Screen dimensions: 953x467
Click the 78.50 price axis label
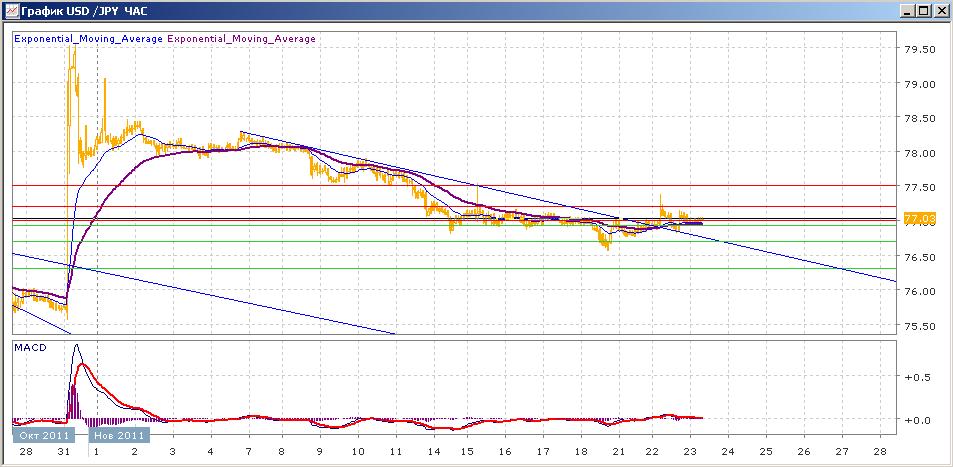[920, 119]
